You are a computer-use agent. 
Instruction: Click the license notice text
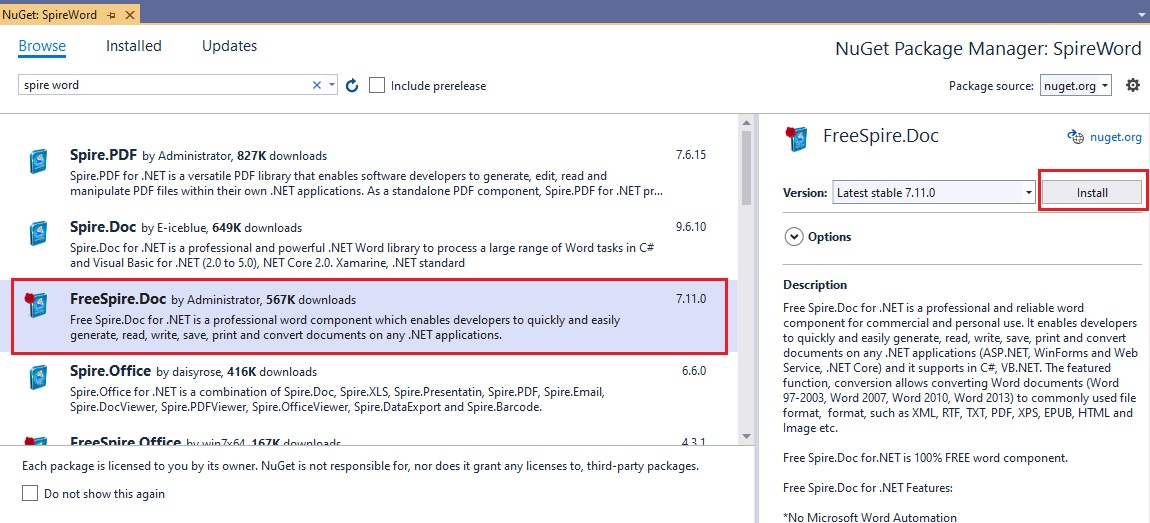click(x=360, y=465)
